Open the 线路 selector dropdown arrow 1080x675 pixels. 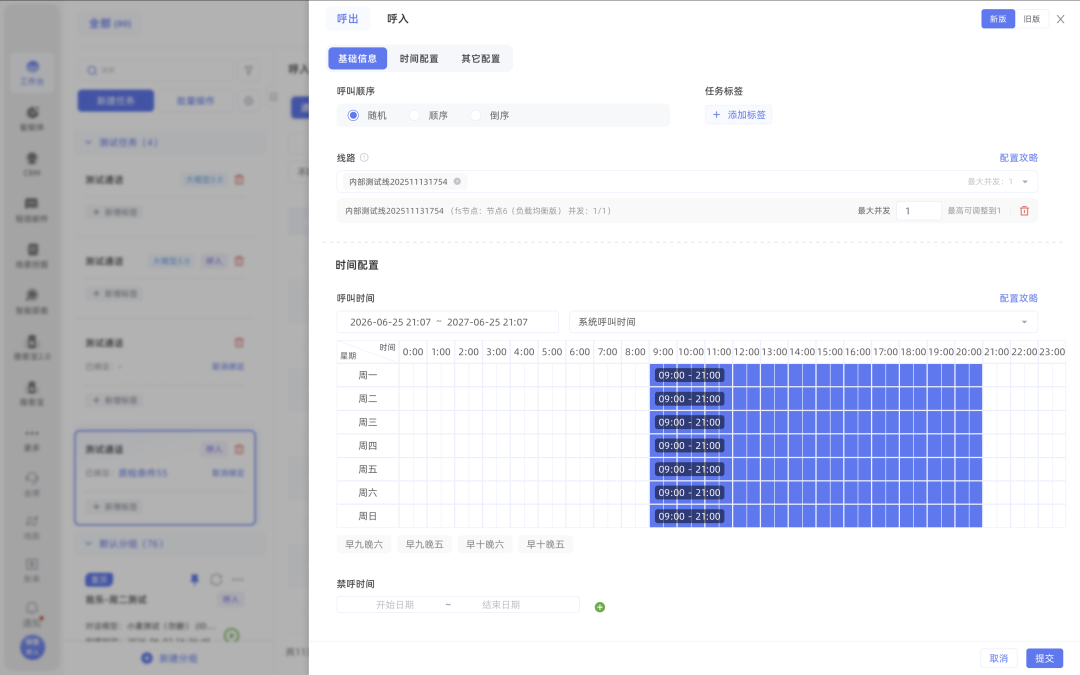(1025, 182)
